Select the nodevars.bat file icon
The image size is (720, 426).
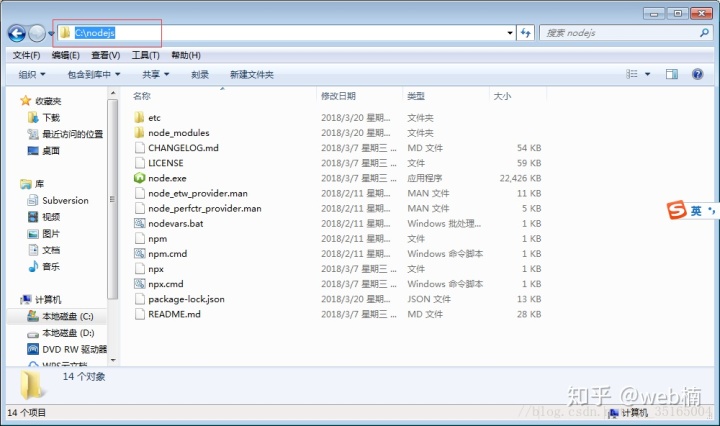click(139, 224)
